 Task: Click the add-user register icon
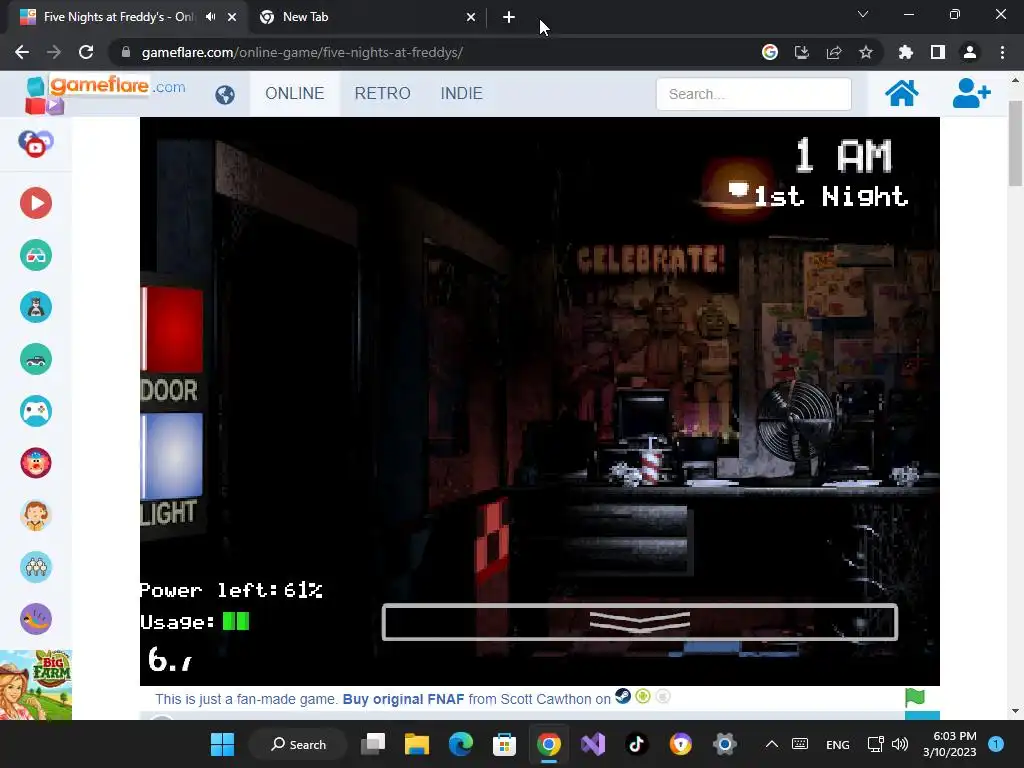click(x=971, y=93)
